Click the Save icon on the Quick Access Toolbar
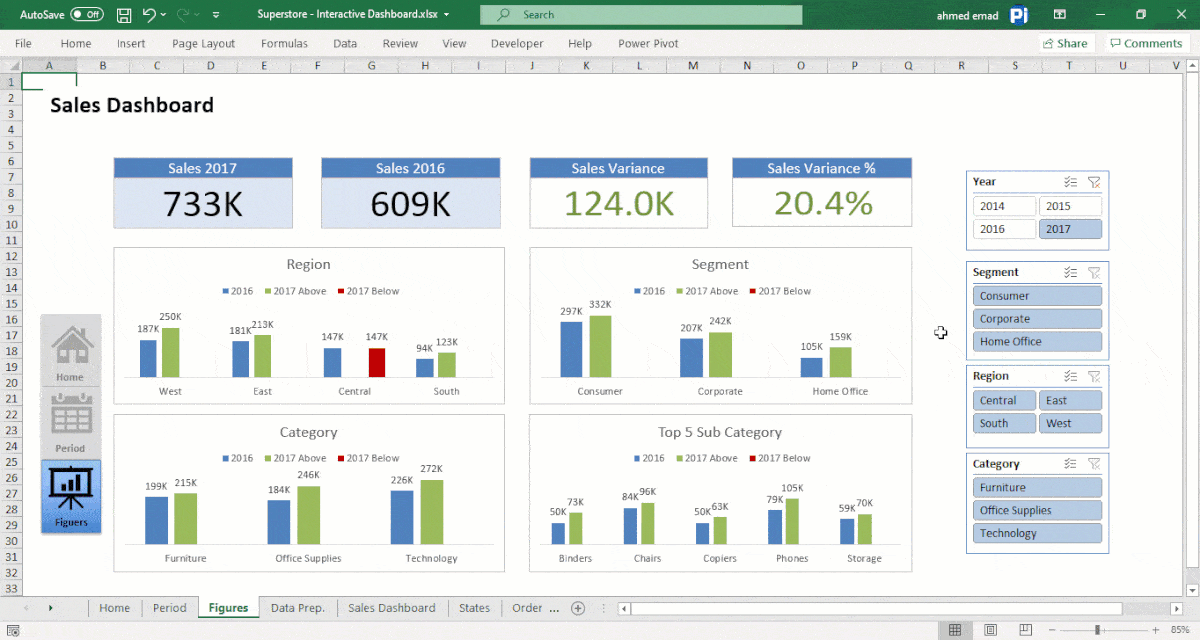 coord(124,14)
